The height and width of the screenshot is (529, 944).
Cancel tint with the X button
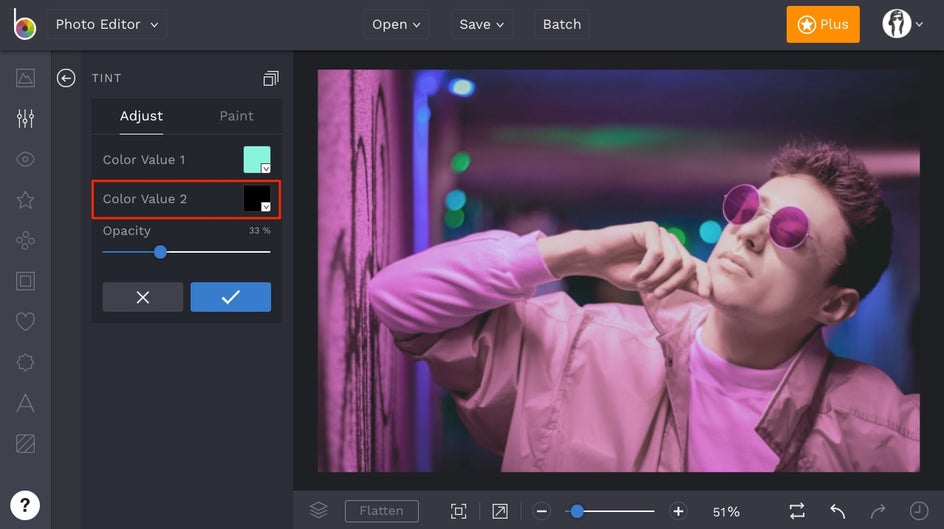point(143,297)
